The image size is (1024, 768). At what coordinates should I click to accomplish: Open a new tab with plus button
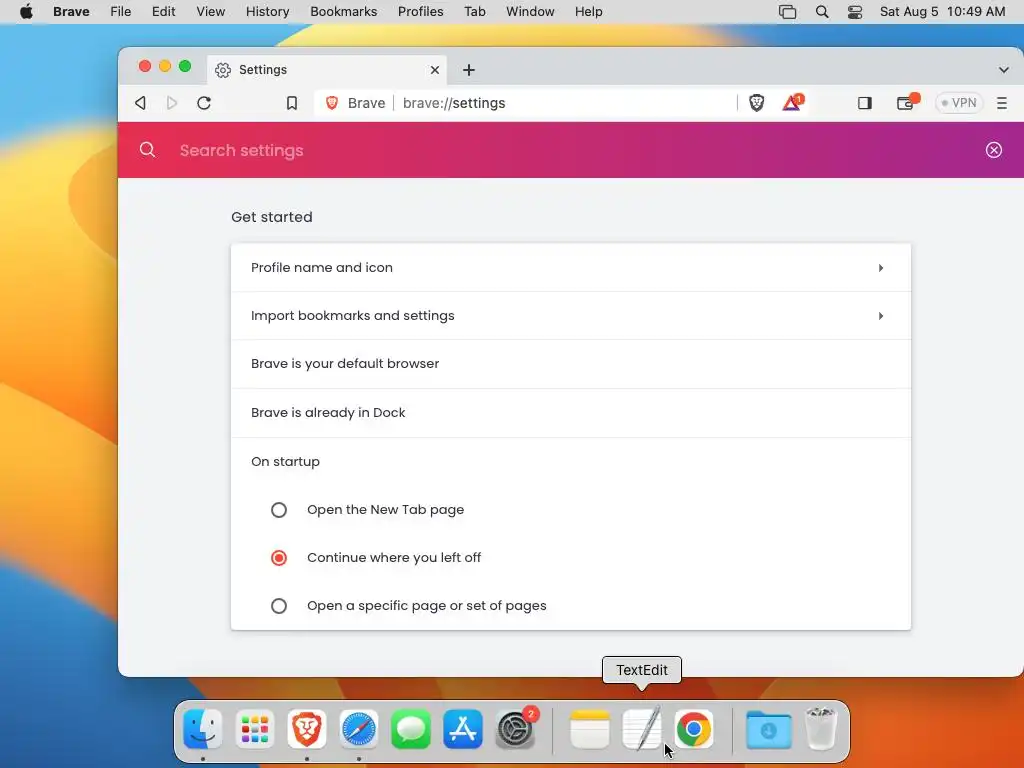(x=469, y=70)
